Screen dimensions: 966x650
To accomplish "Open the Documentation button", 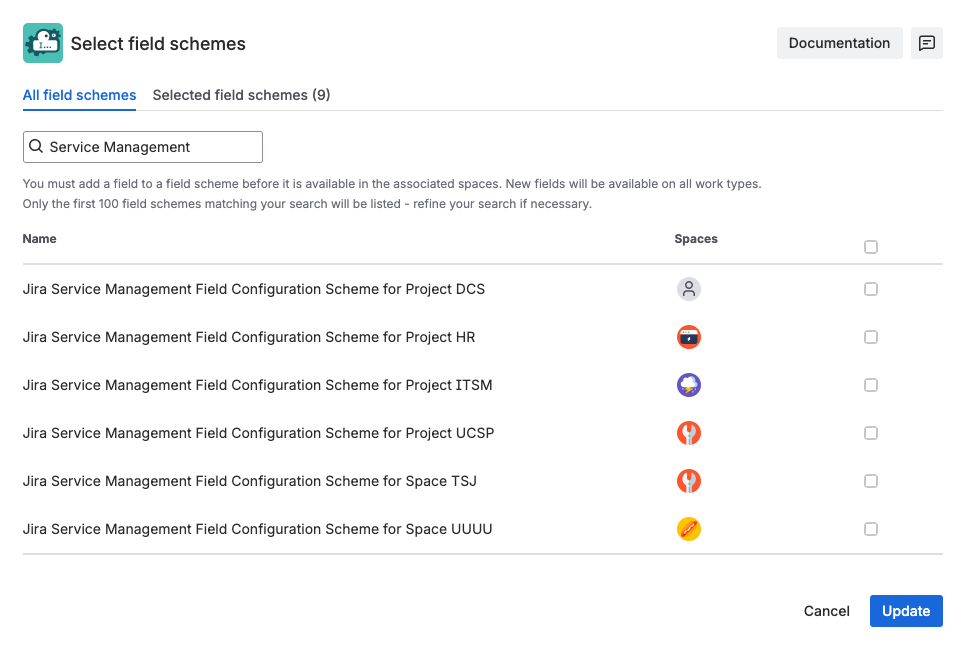I will pyautogui.click(x=839, y=43).
